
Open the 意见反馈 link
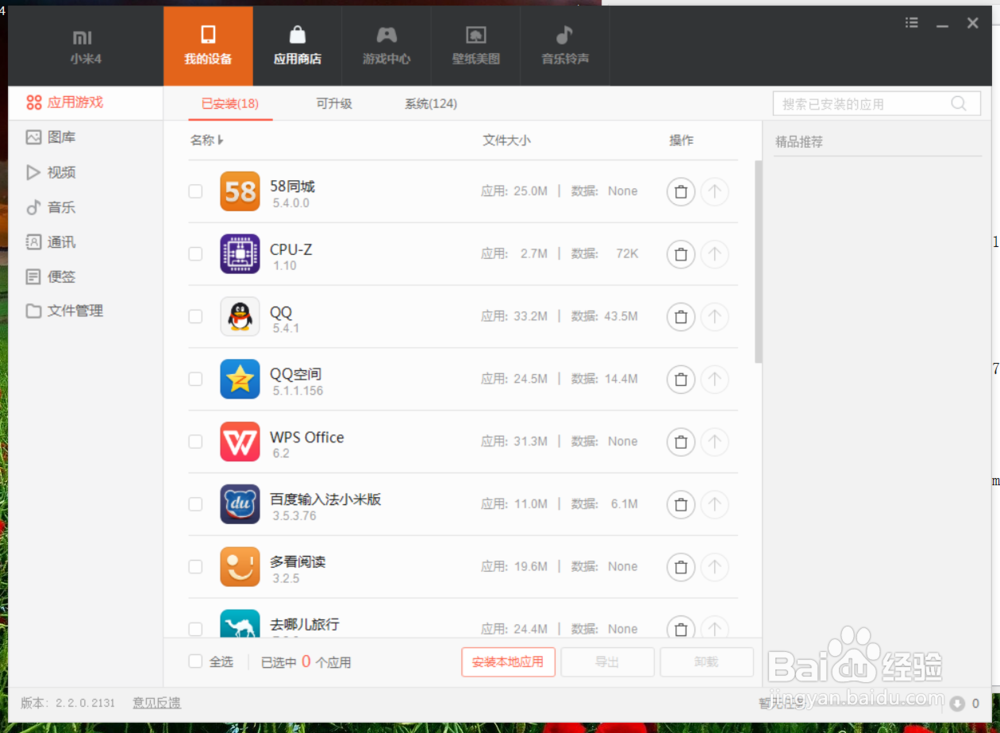pos(156,702)
